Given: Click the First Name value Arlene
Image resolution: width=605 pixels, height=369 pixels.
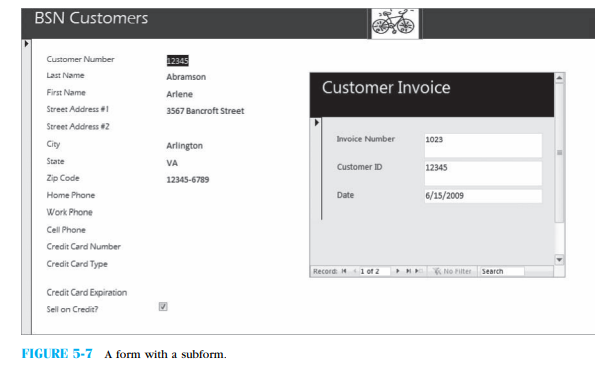Looking at the screenshot, I should 179,94.
